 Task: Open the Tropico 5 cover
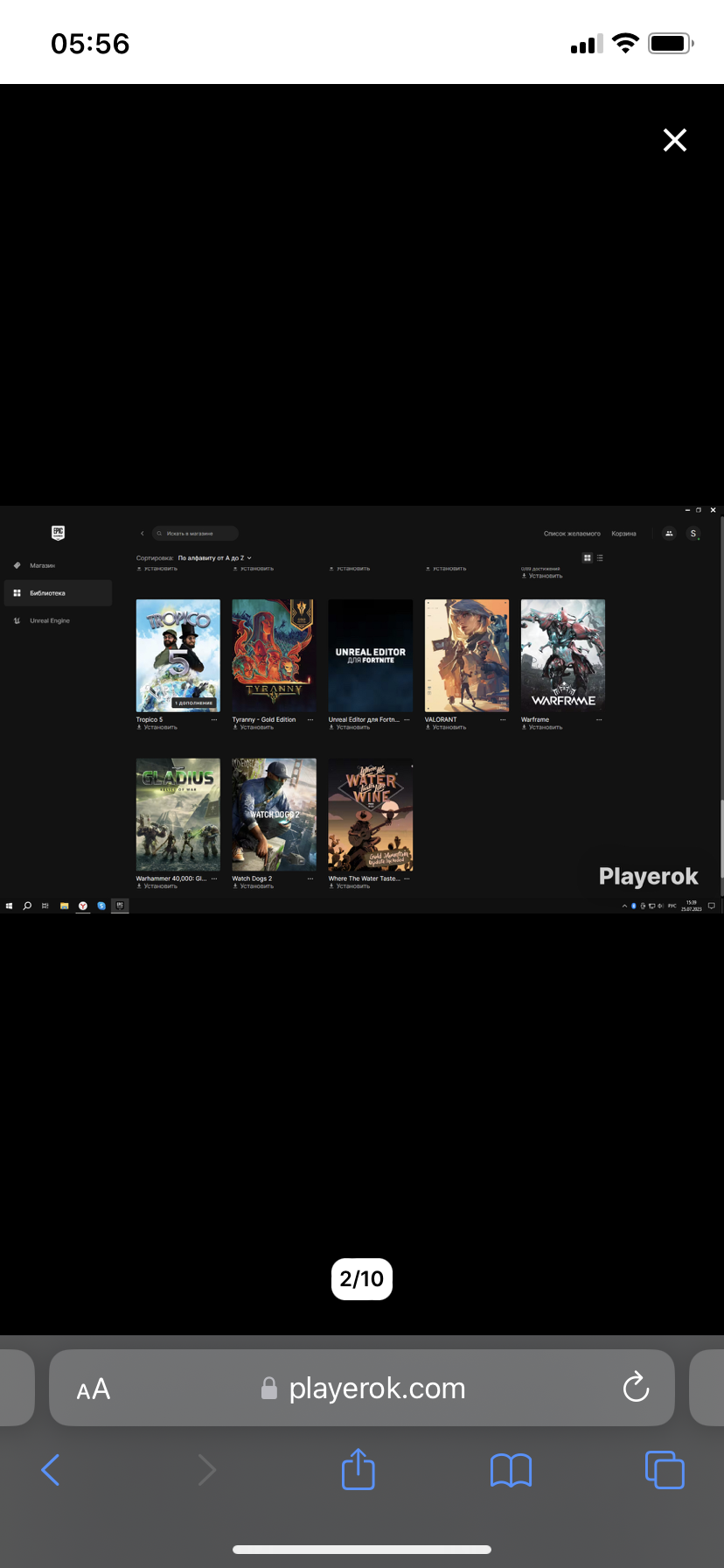click(178, 655)
